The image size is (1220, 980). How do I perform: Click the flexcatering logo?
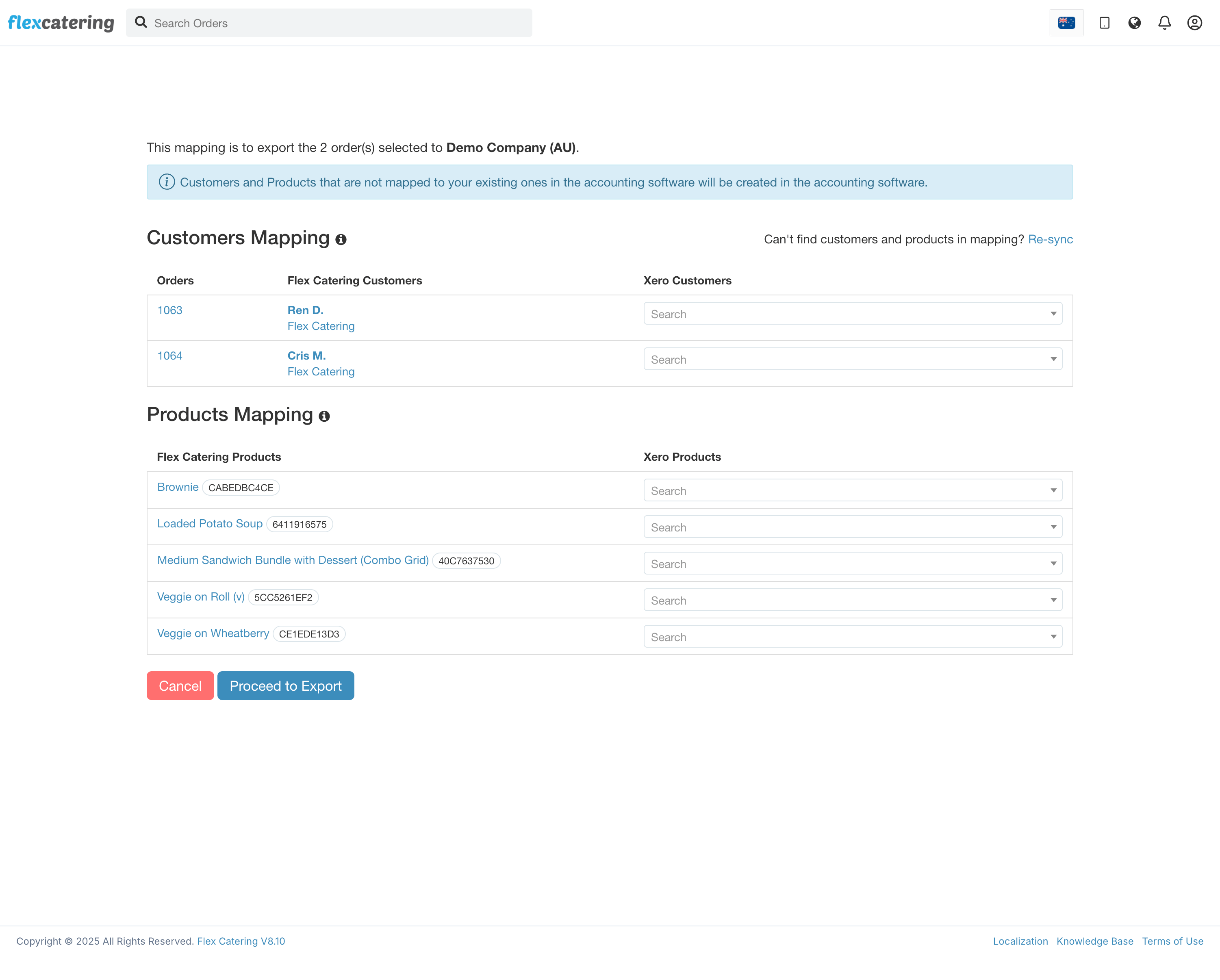click(x=61, y=23)
